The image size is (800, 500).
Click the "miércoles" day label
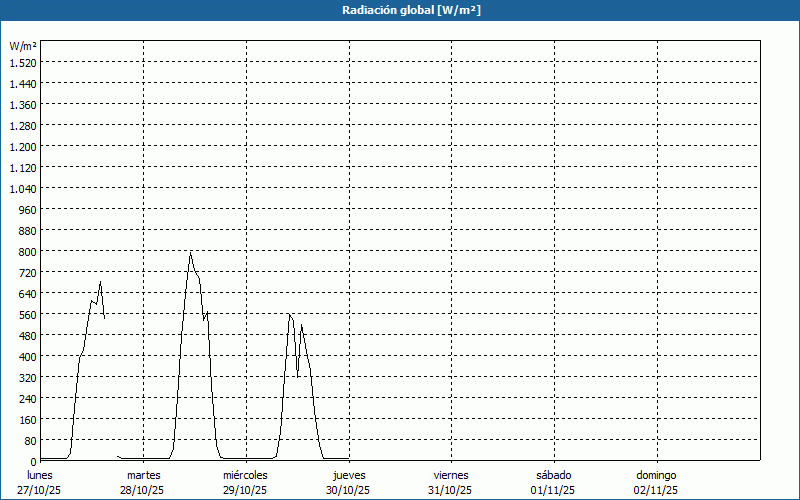tap(245, 475)
